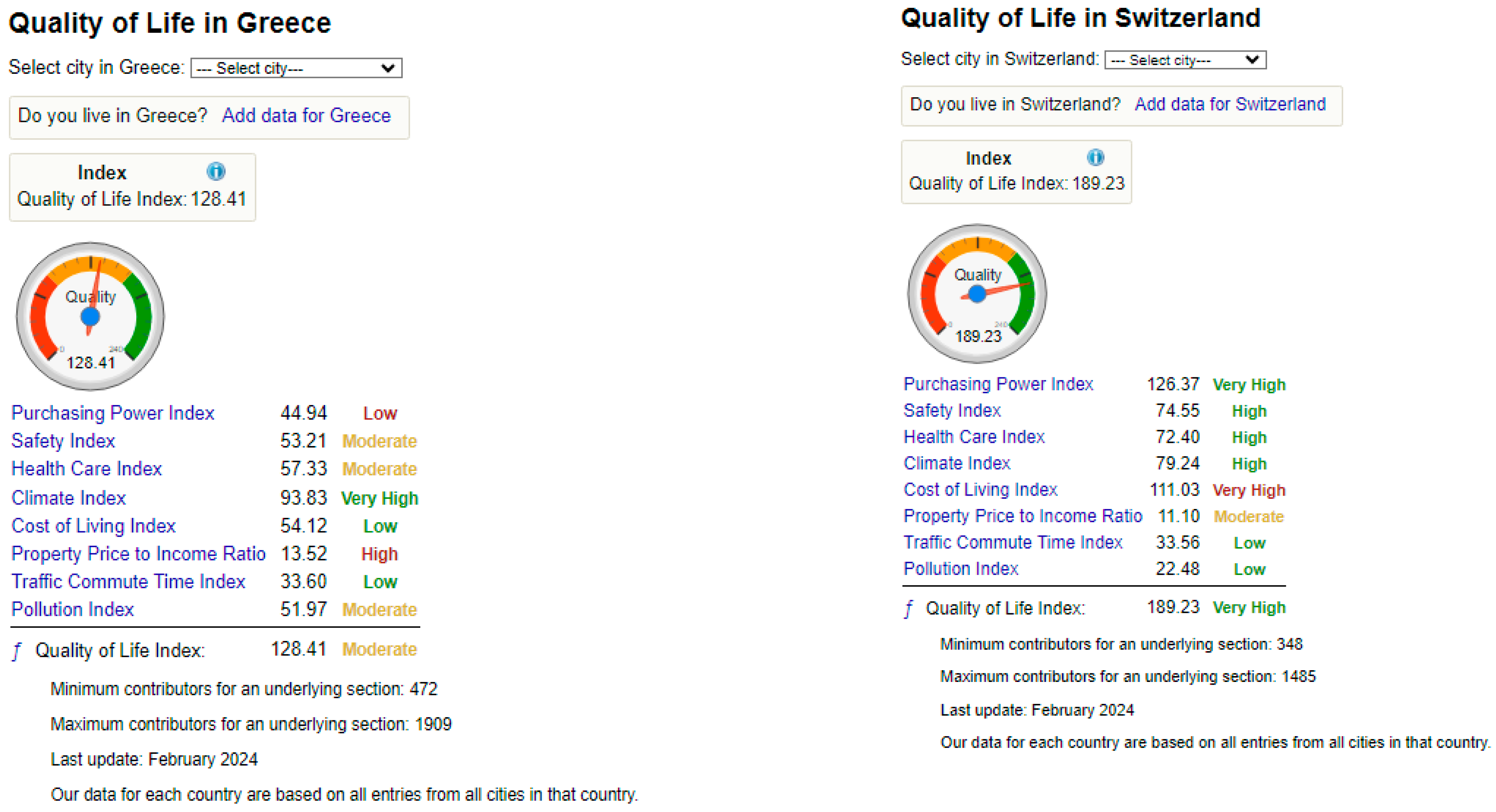1496x812 pixels.
Task: Click the Greece index info icon
Action: (x=216, y=171)
